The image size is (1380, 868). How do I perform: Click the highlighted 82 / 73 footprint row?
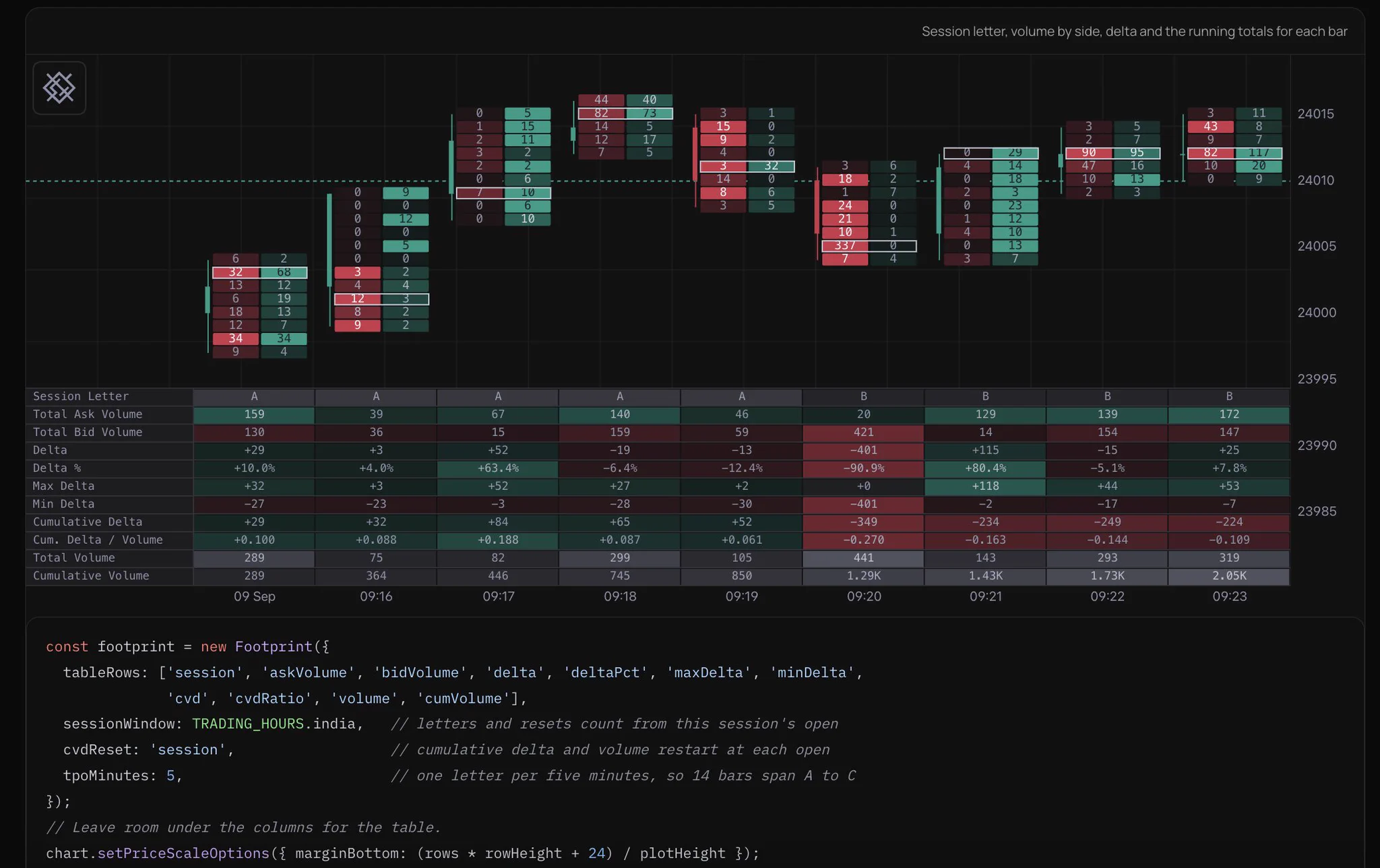pyautogui.click(x=625, y=113)
